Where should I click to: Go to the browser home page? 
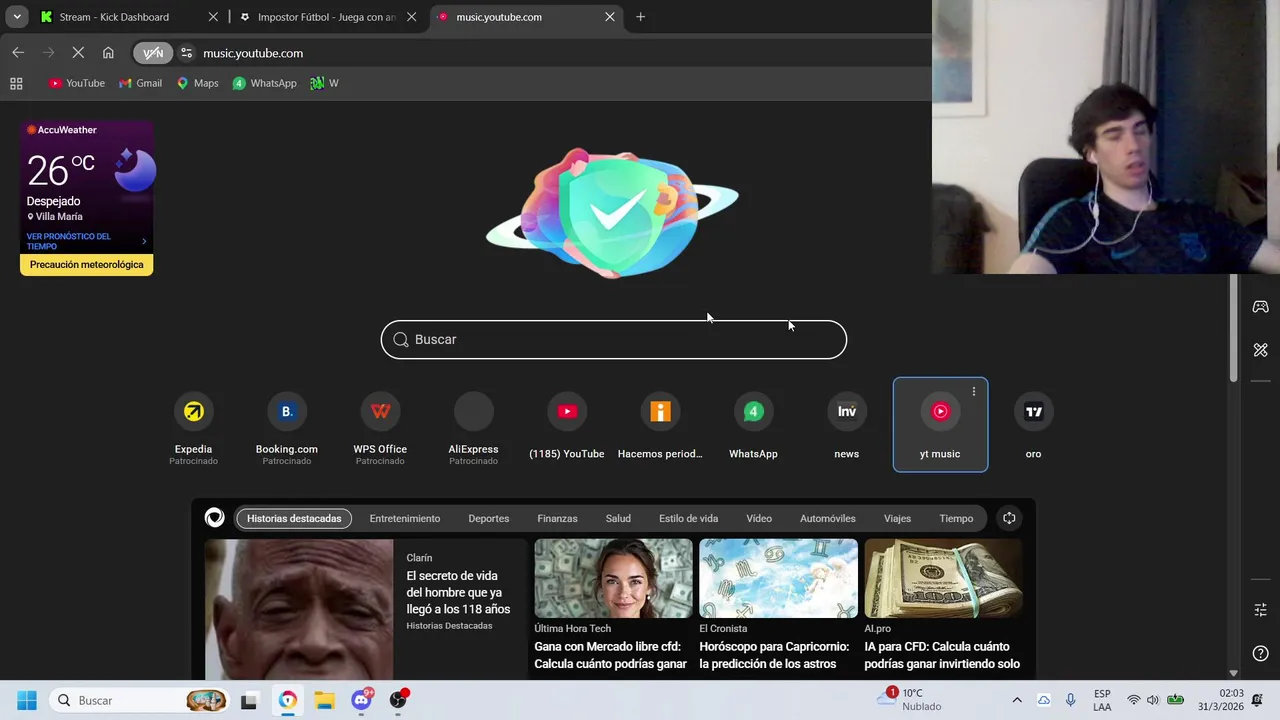[x=108, y=53]
